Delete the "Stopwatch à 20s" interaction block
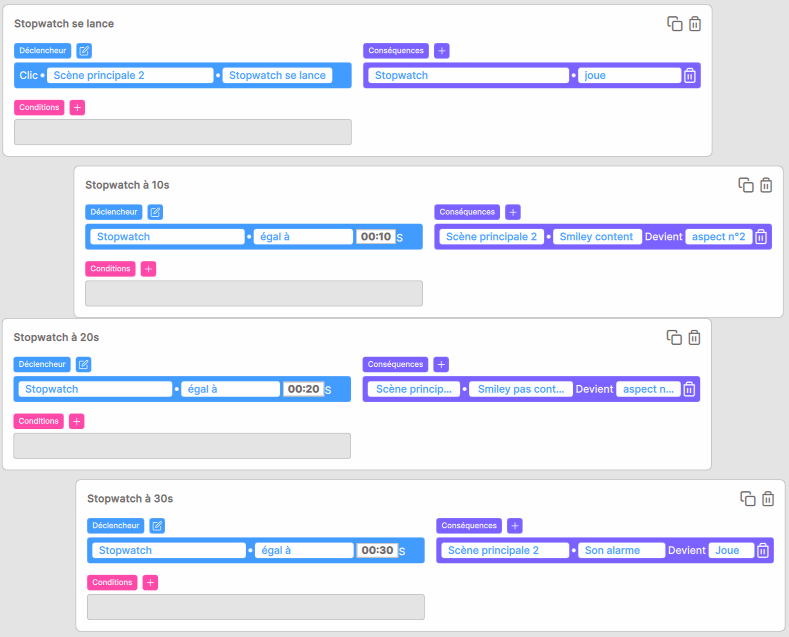This screenshot has height=637, width=789. pyautogui.click(x=694, y=338)
